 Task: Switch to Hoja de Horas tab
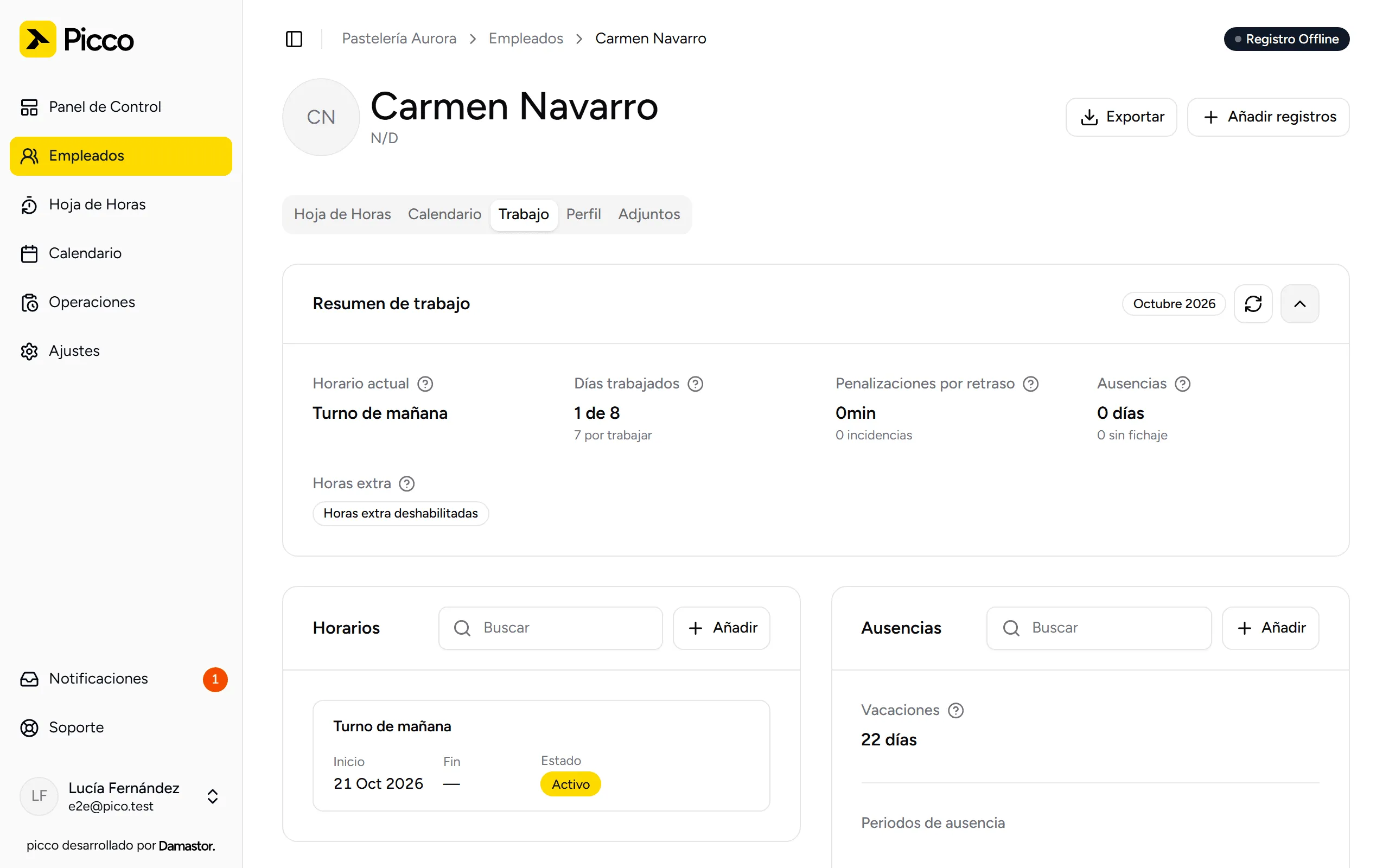click(x=342, y=214)
